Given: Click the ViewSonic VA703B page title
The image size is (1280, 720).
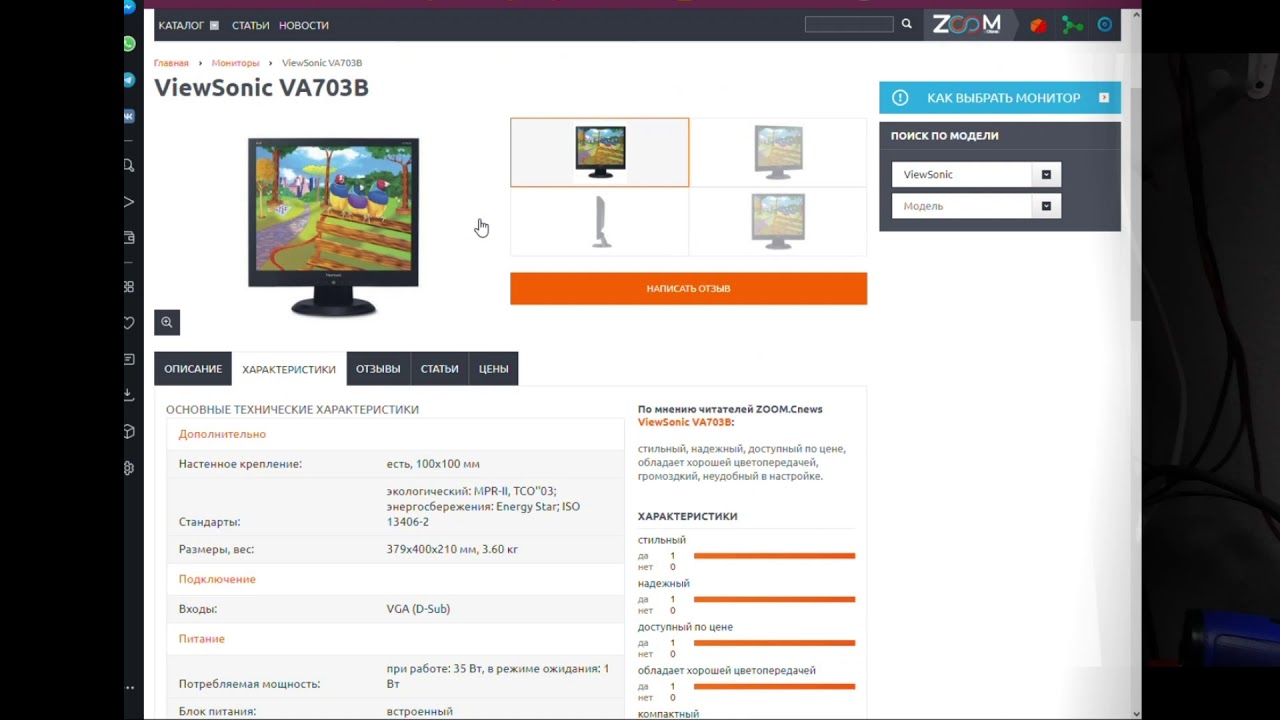Looking at the screenshot, I should (x=261, y=87).
